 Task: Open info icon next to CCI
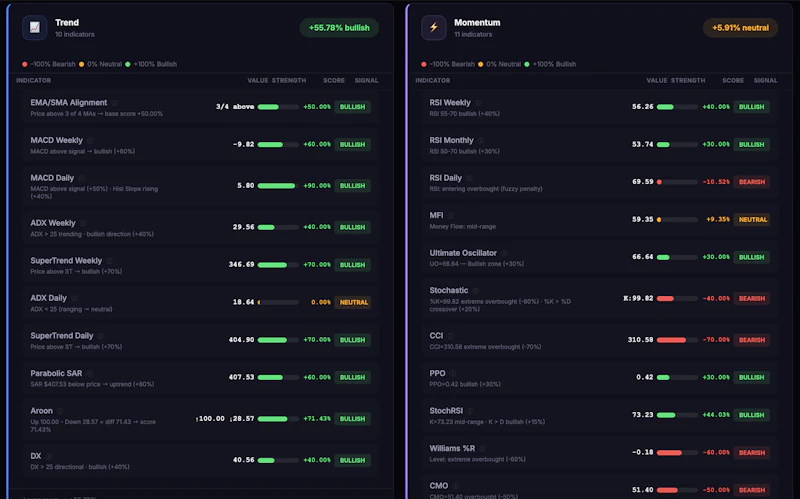click(x=451, y=336)
